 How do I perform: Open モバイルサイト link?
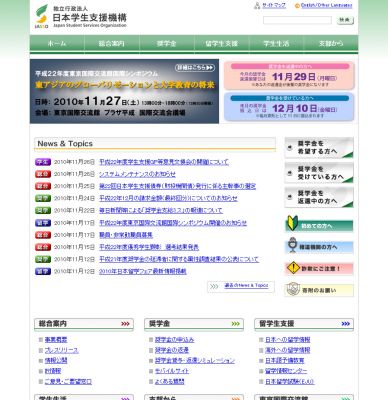pos(172,371)
